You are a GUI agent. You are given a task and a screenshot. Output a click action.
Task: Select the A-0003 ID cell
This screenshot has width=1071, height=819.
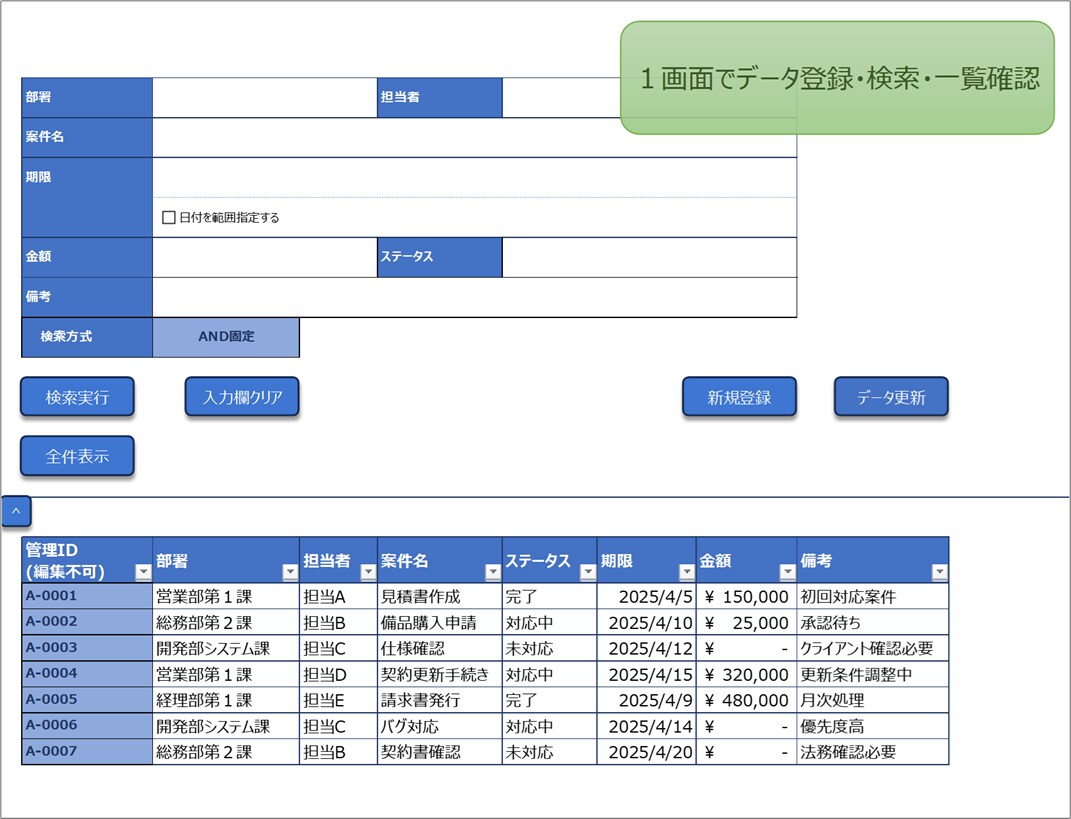pyautogui.click(x=87, y=648)
